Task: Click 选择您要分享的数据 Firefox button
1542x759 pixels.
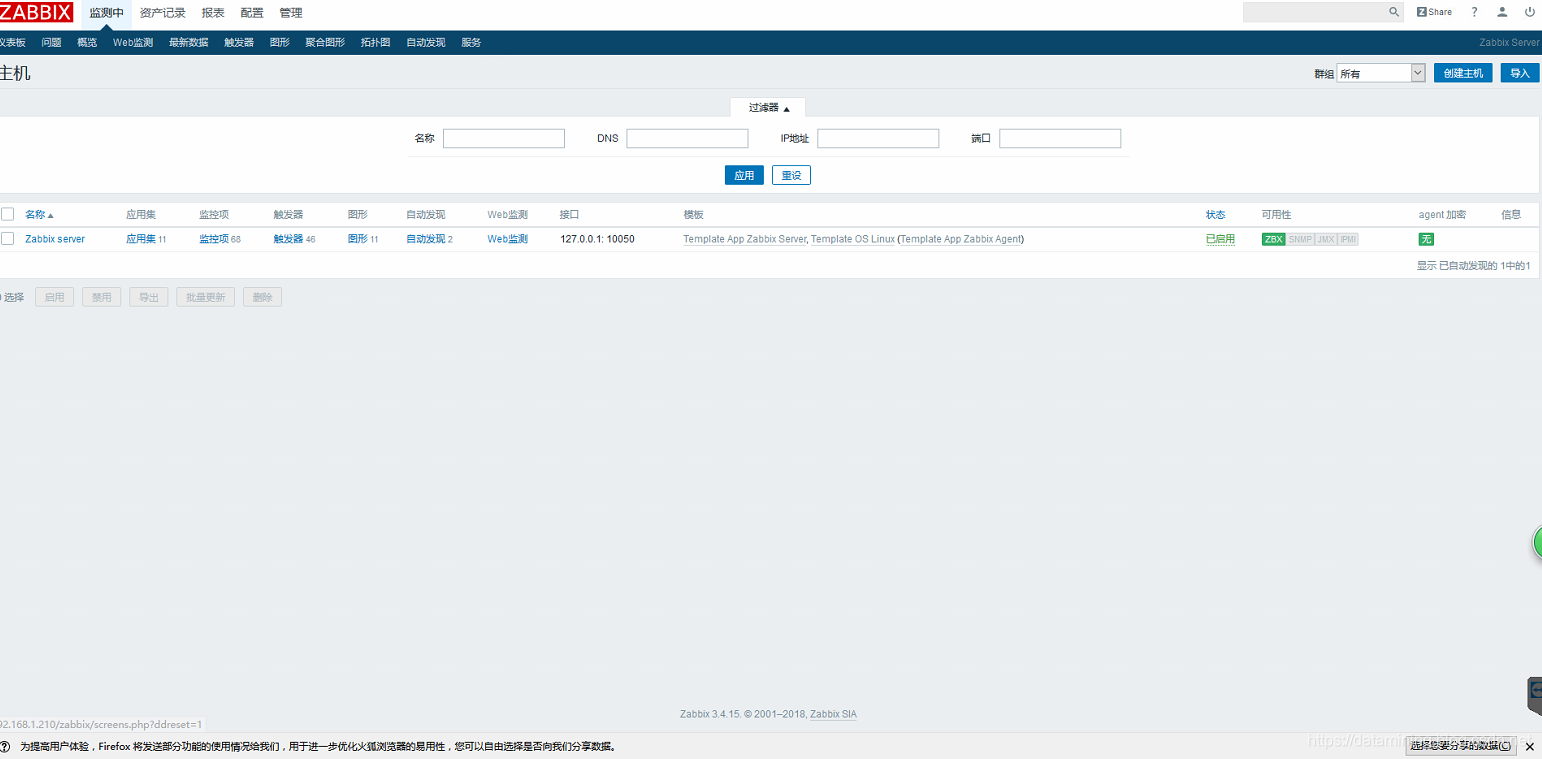Action: pos(1461,746)
